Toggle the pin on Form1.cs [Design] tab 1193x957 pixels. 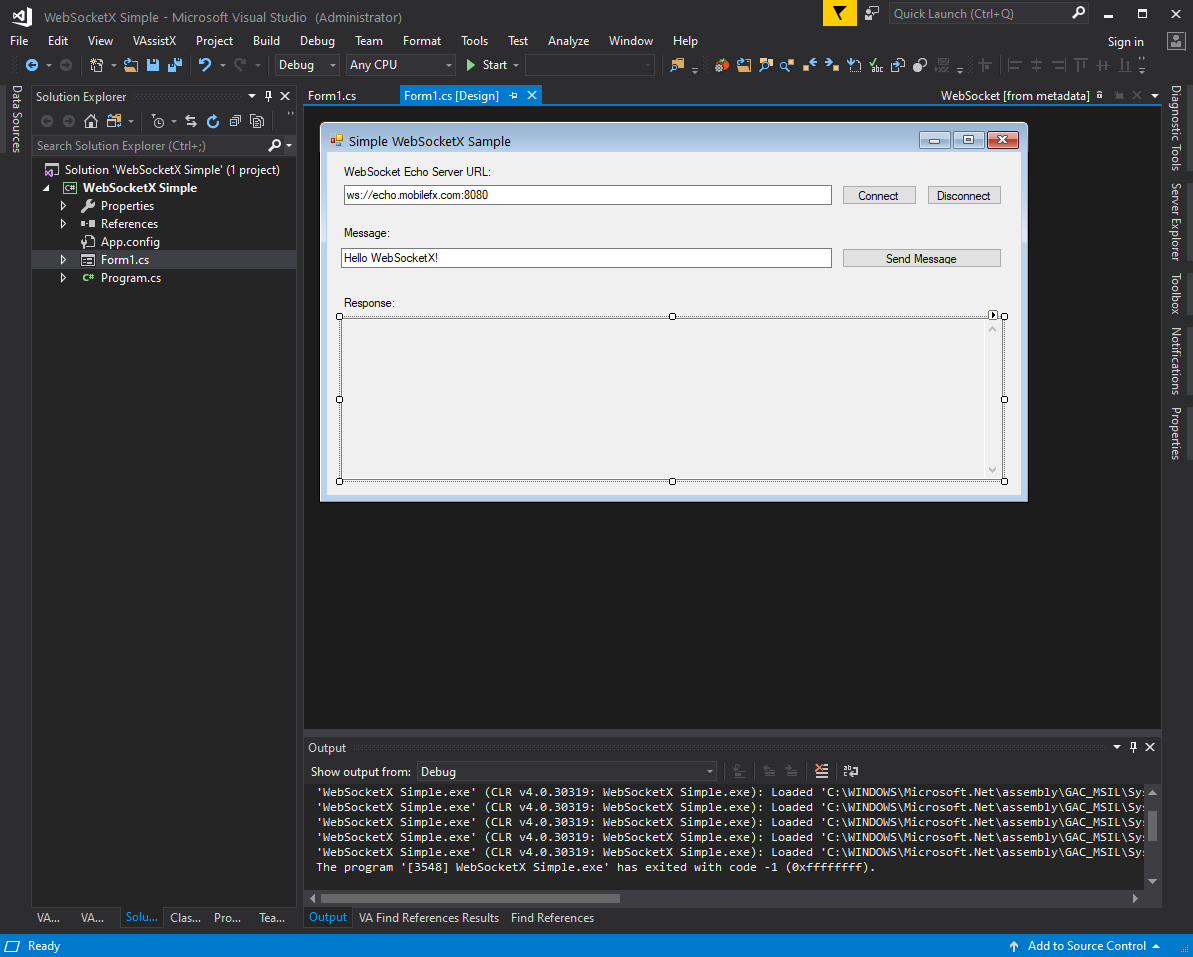(x=514, y=95)
